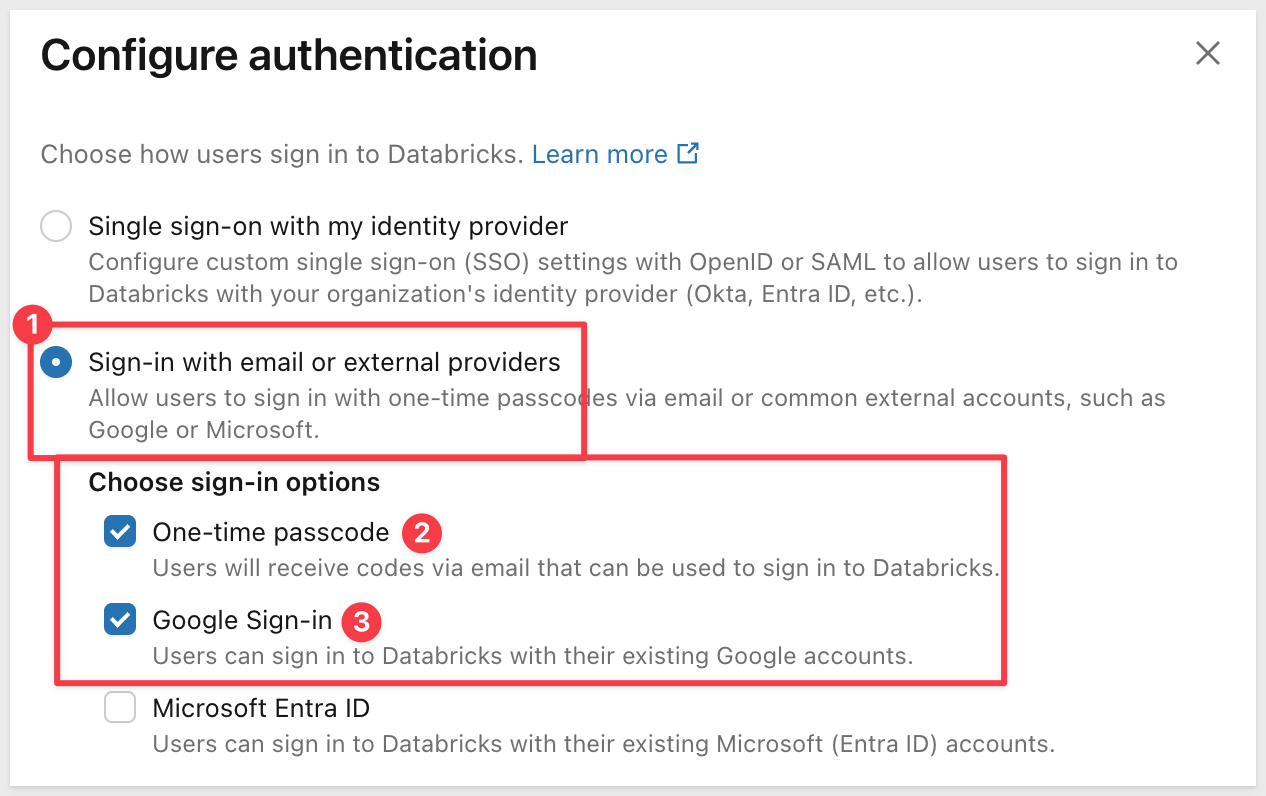Select the email or external providers radio button
This screenshot has width=1266, height=796.
click(x=56, y=362)
